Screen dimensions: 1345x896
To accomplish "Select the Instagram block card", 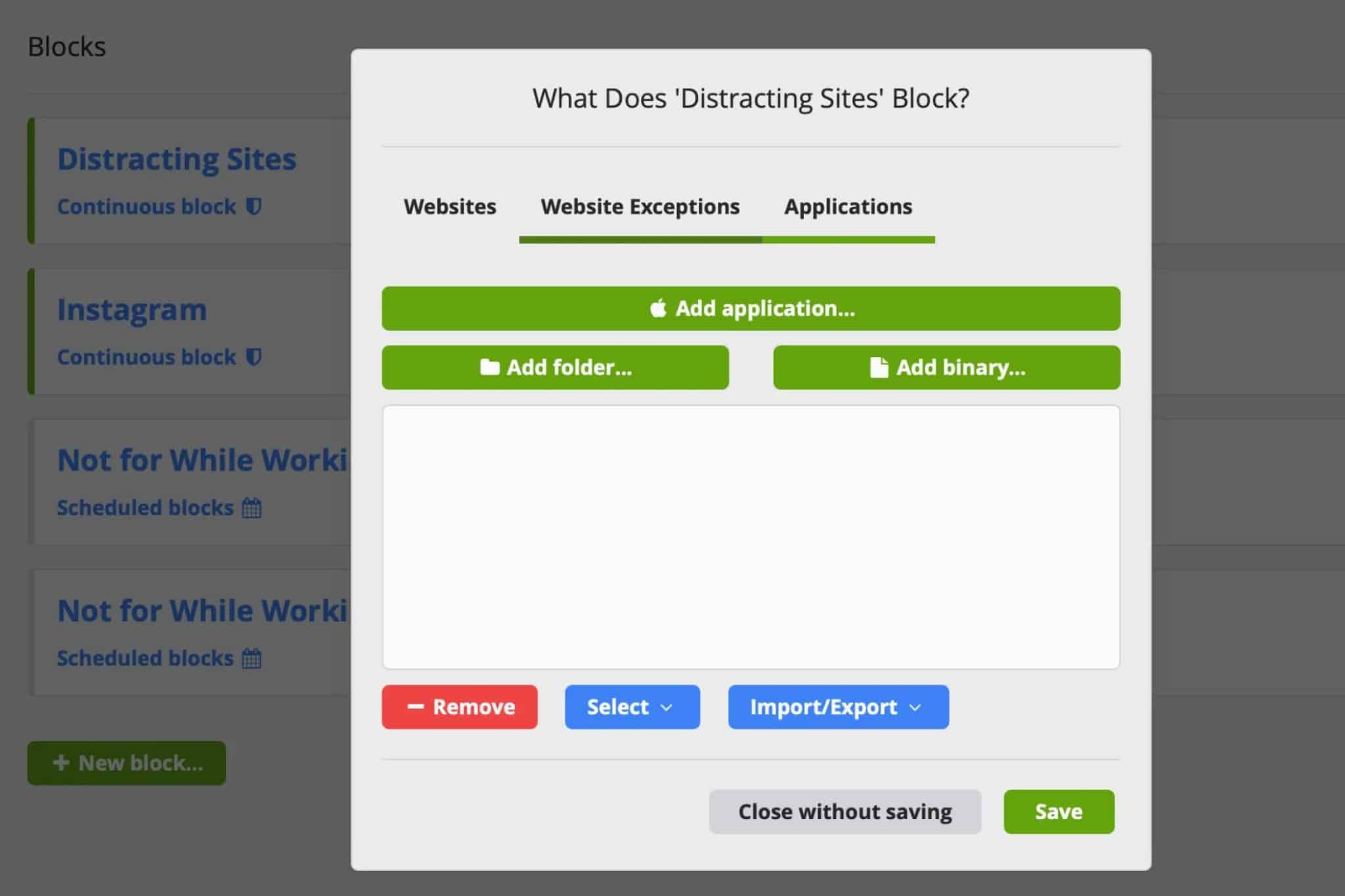I will coord(132,309).
